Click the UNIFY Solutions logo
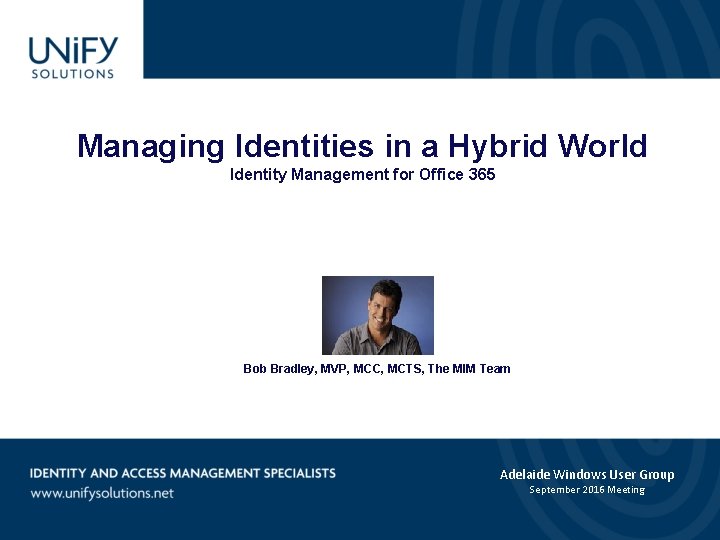 click(73, 57)
